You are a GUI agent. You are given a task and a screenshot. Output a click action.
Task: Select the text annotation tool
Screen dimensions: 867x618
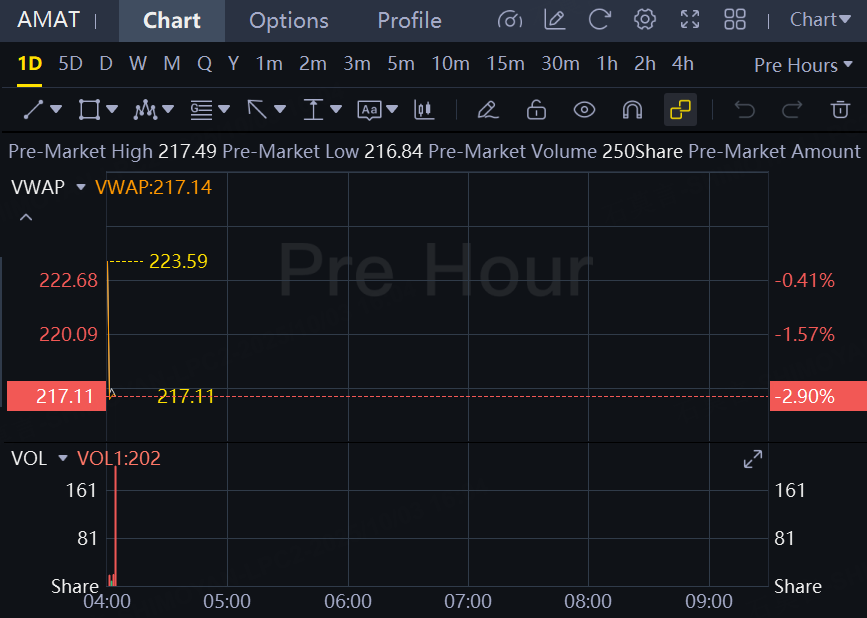[369, 110]
